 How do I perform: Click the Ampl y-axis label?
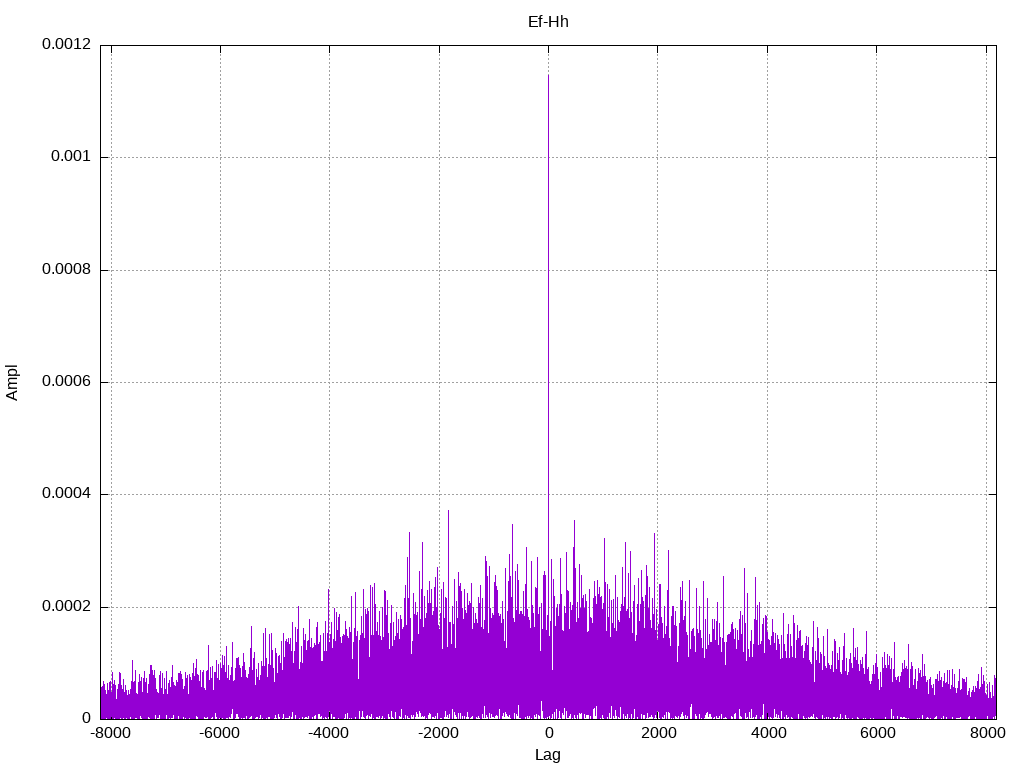(12, 383)
